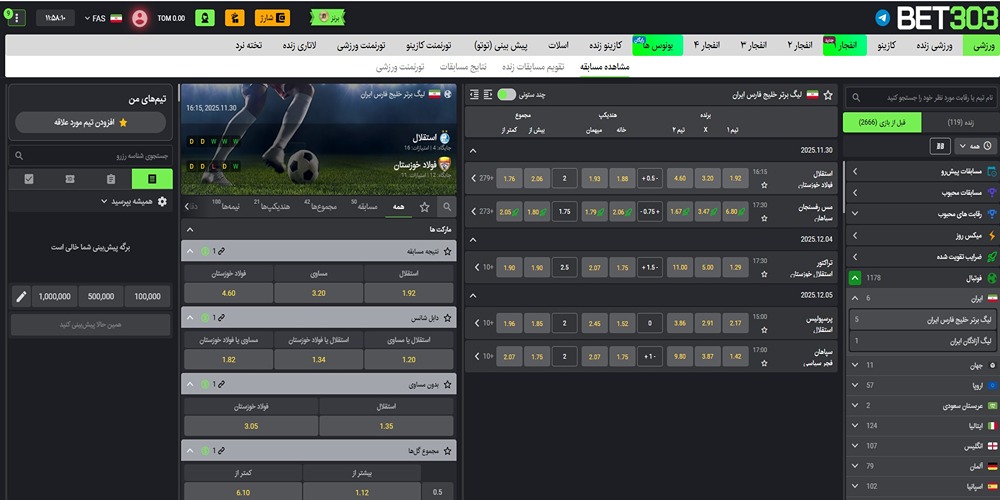
Task: Open the 'کازینو زنده' live casino menu
Action: (x=604, y=46)
